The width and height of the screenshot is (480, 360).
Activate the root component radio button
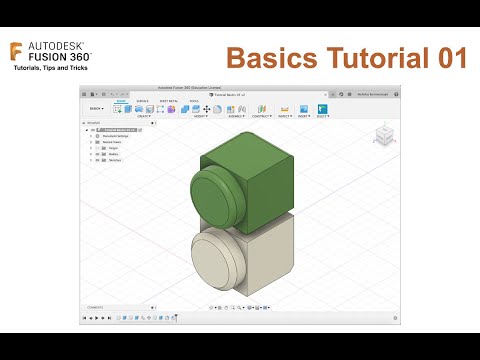click(140, 130)
